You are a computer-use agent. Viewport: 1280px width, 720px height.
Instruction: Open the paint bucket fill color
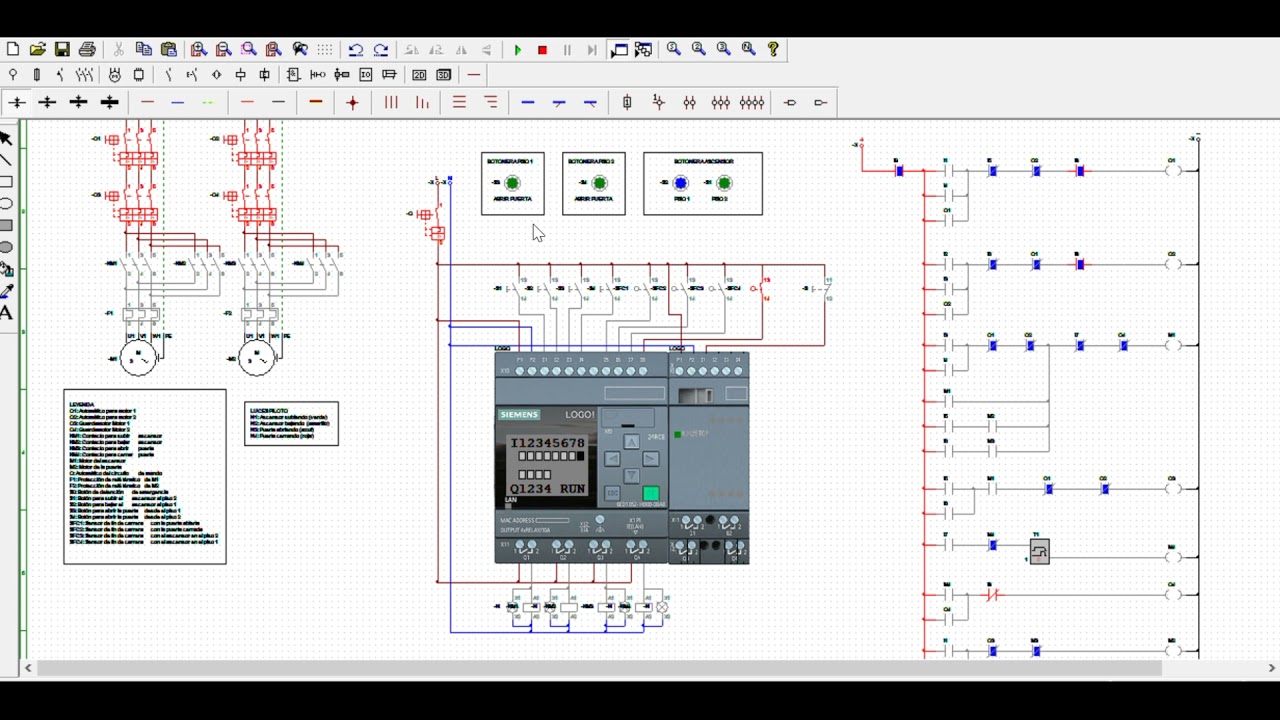[6, 269]
